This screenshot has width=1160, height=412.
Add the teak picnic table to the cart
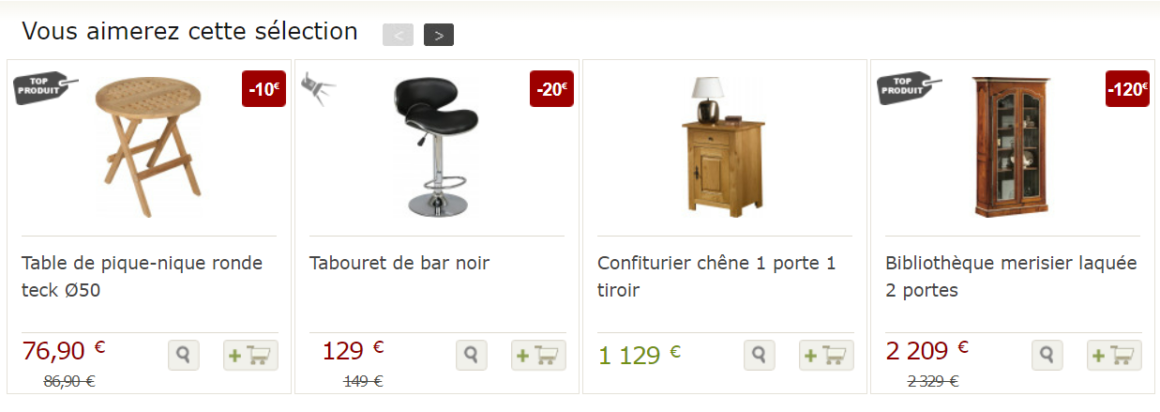pyautogui.click(x=251, y=355)
